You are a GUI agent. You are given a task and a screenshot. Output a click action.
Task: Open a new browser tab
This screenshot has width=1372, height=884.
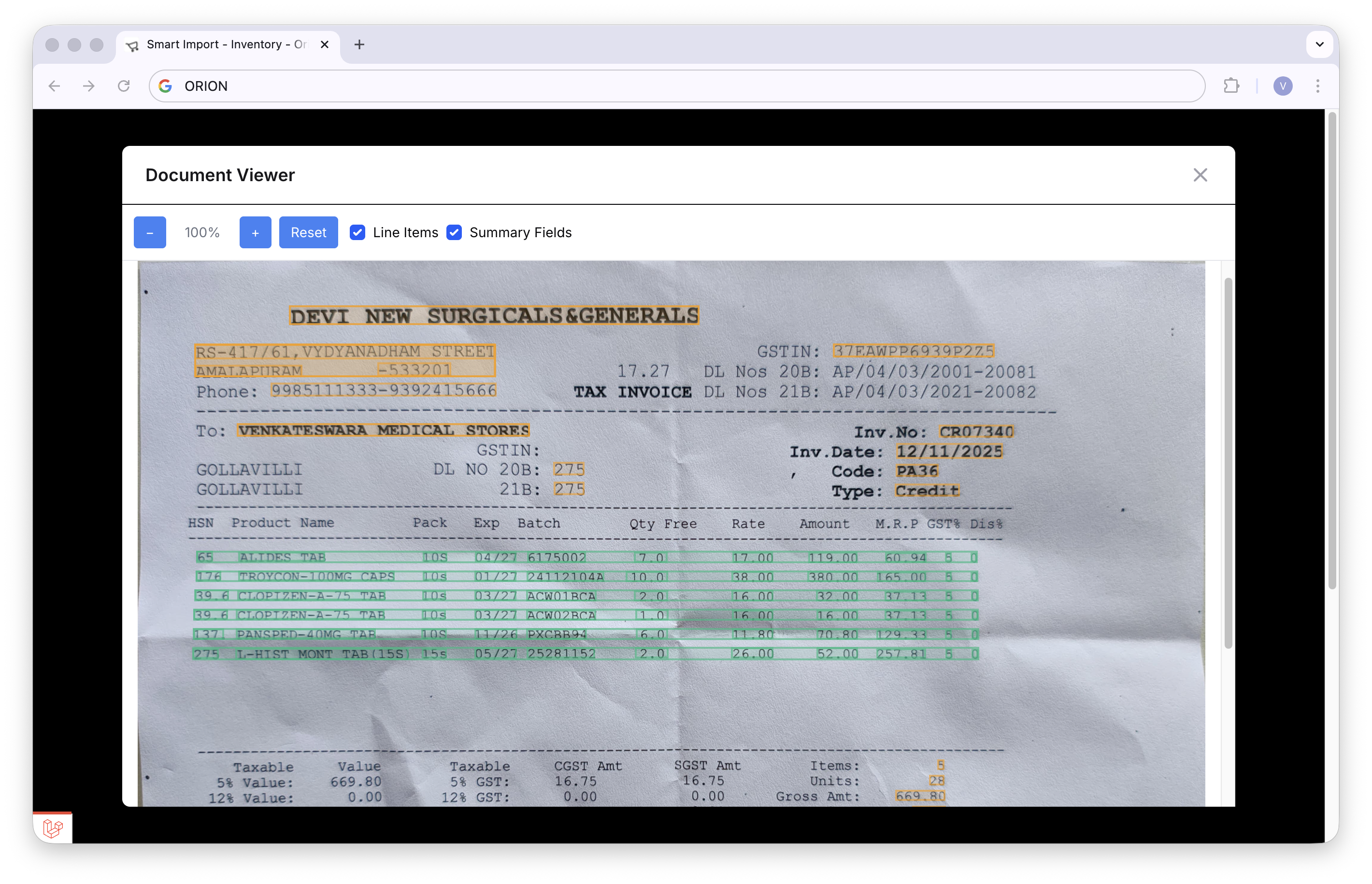359,45
